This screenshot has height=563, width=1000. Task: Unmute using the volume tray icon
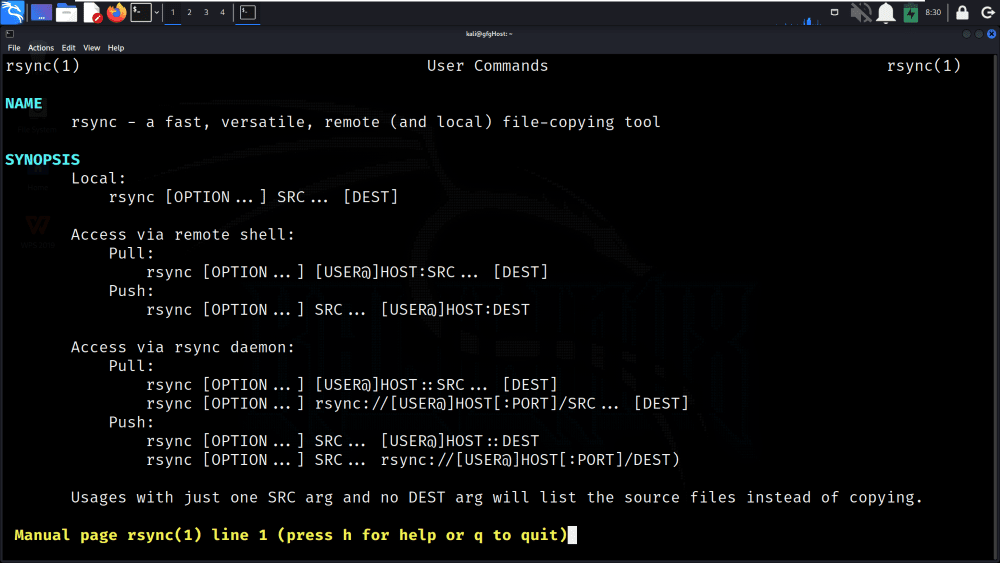861,12
